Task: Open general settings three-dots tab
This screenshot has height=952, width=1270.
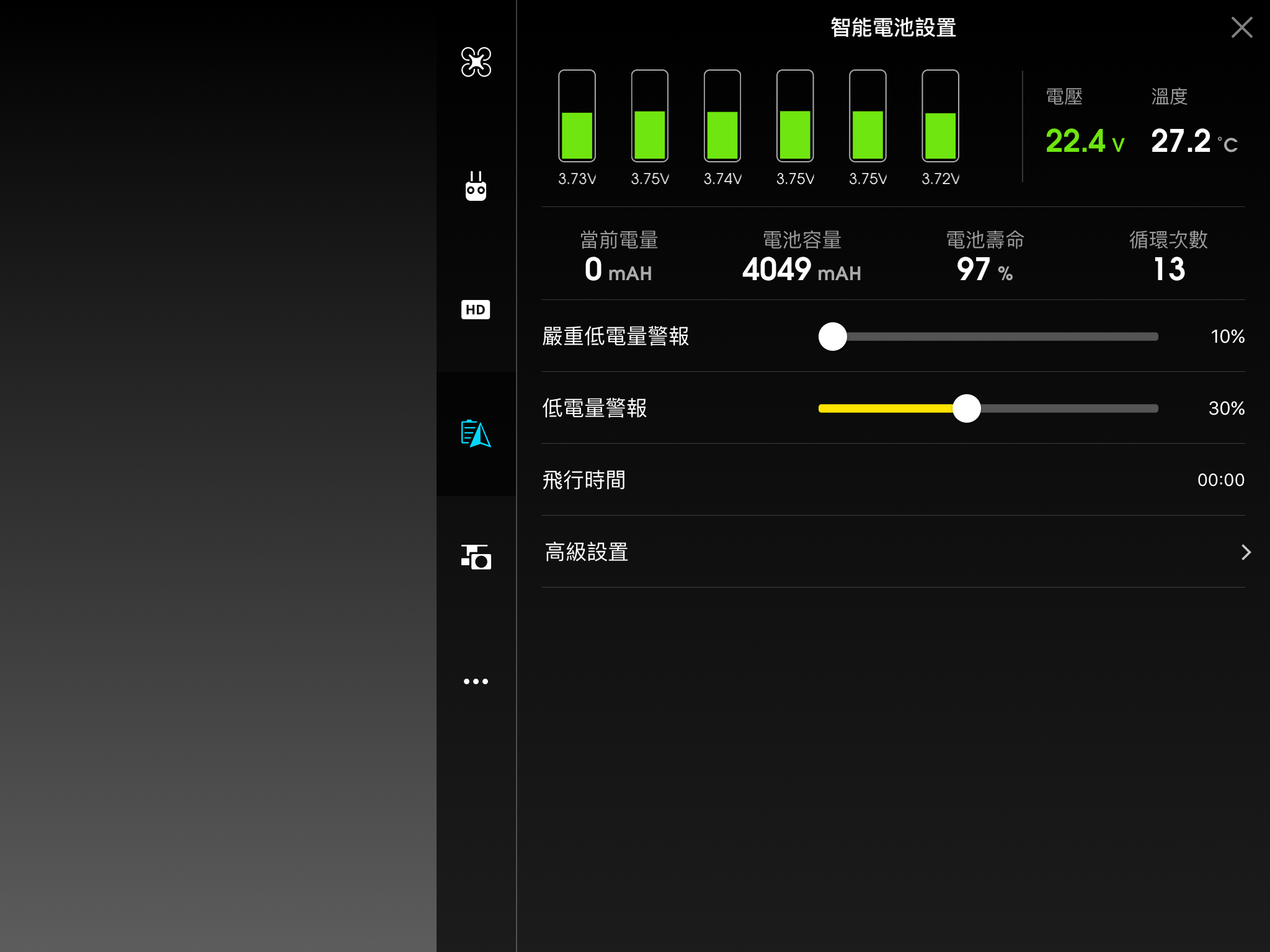Action: (476, 681)
